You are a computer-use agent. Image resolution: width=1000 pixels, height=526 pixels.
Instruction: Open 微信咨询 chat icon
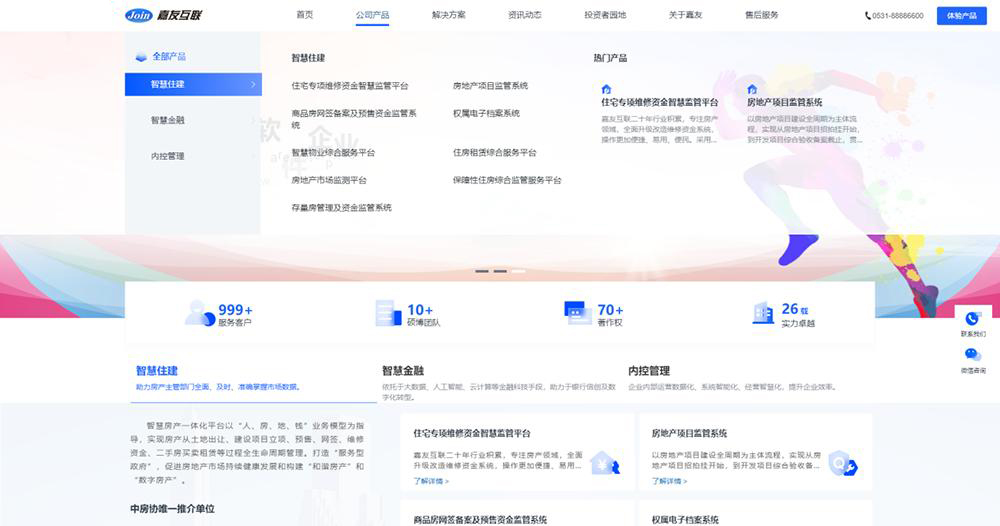pyautogui.click(x=972, y=355)
